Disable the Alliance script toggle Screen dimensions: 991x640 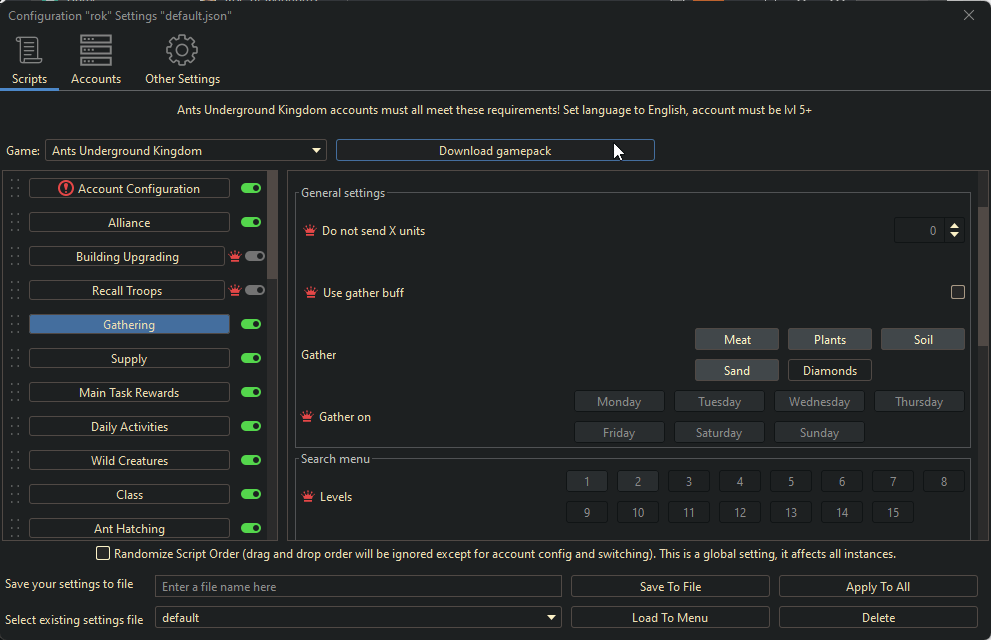(x=251, y=222)
